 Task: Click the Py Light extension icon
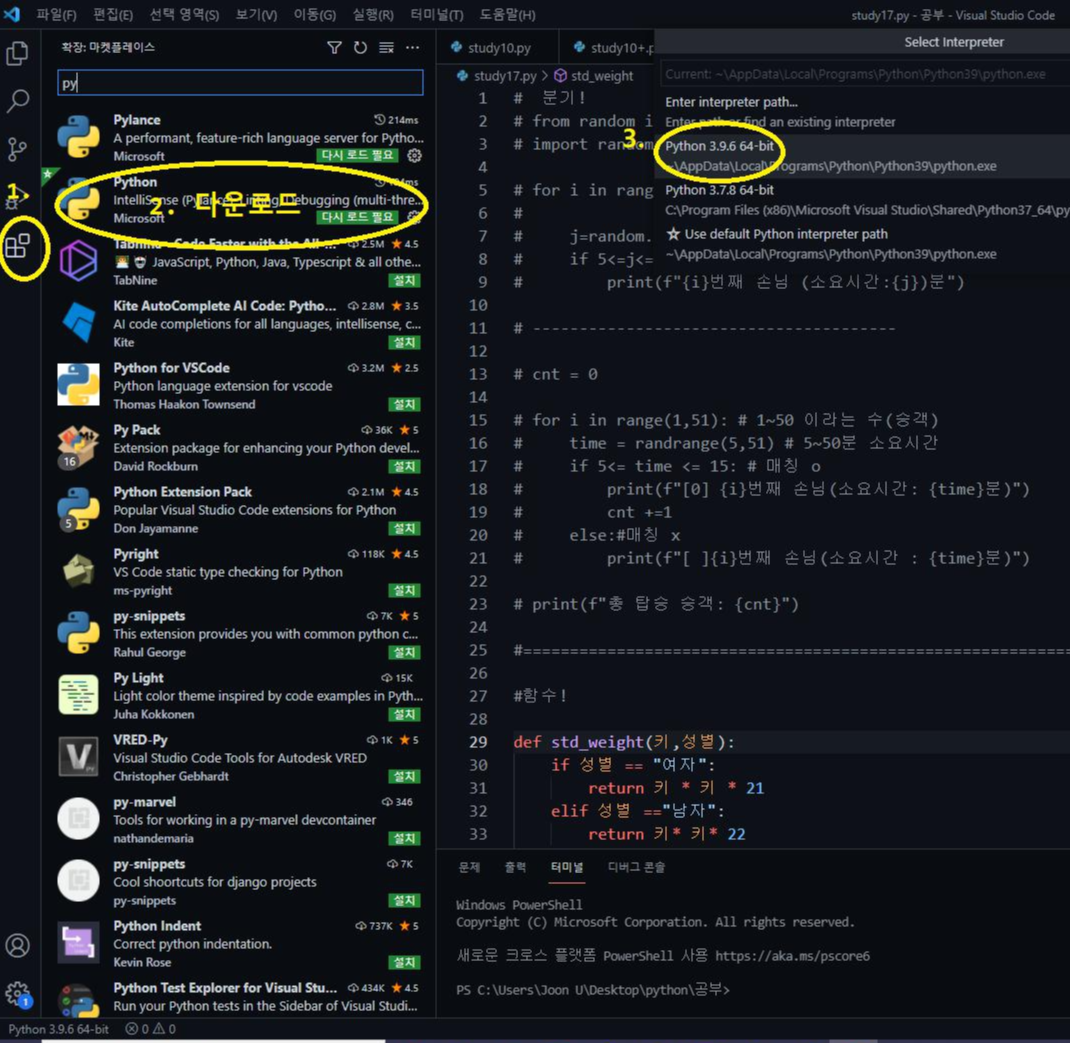click(x=78, y=694)
